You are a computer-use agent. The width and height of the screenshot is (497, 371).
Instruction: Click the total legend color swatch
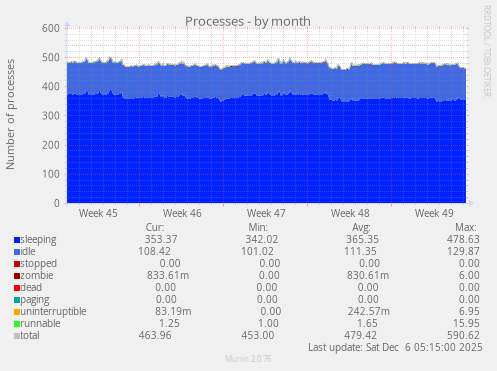click(17, 336)
